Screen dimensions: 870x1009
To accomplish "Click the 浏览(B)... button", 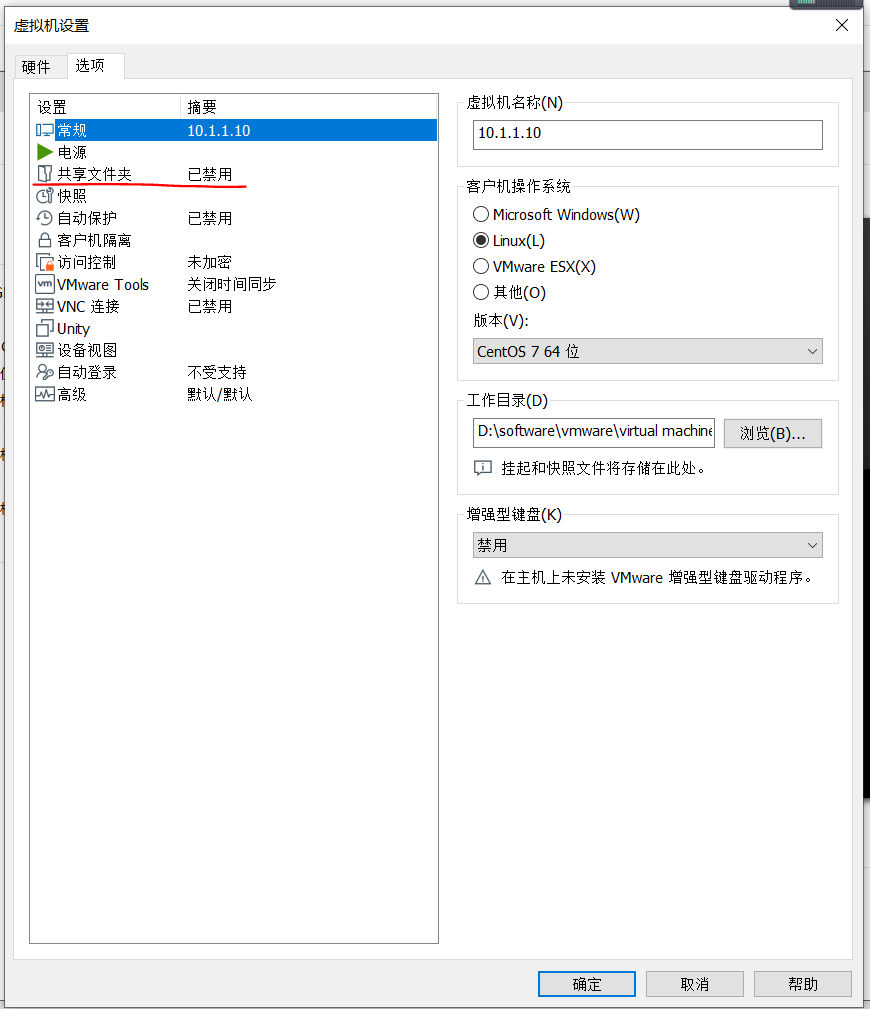I will point(773,433).
